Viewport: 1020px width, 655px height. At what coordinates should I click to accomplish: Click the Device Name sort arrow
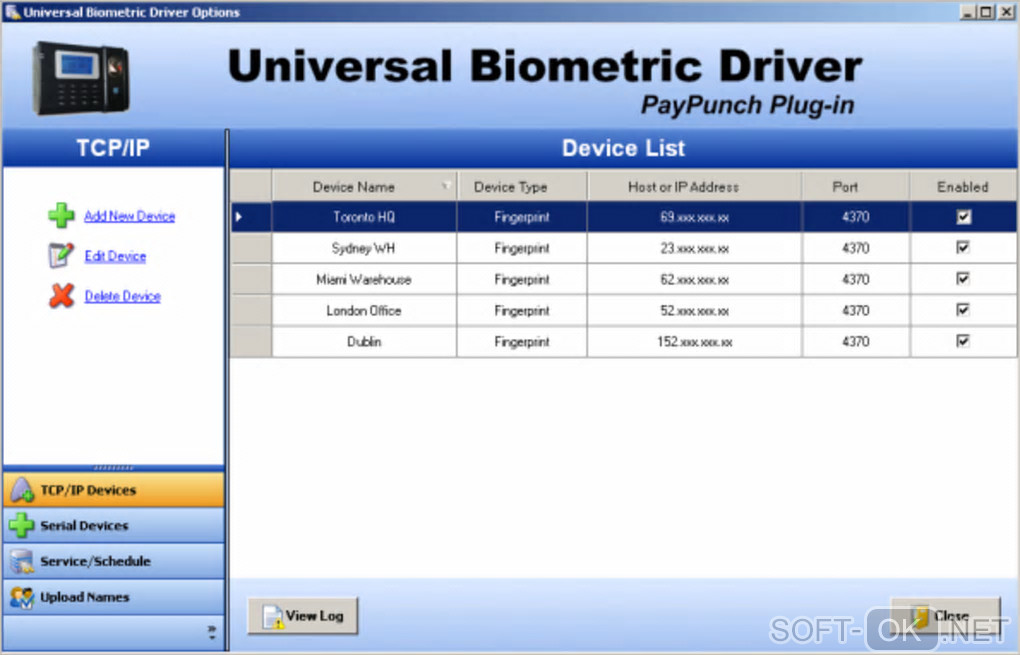click(x=446, y=186)
